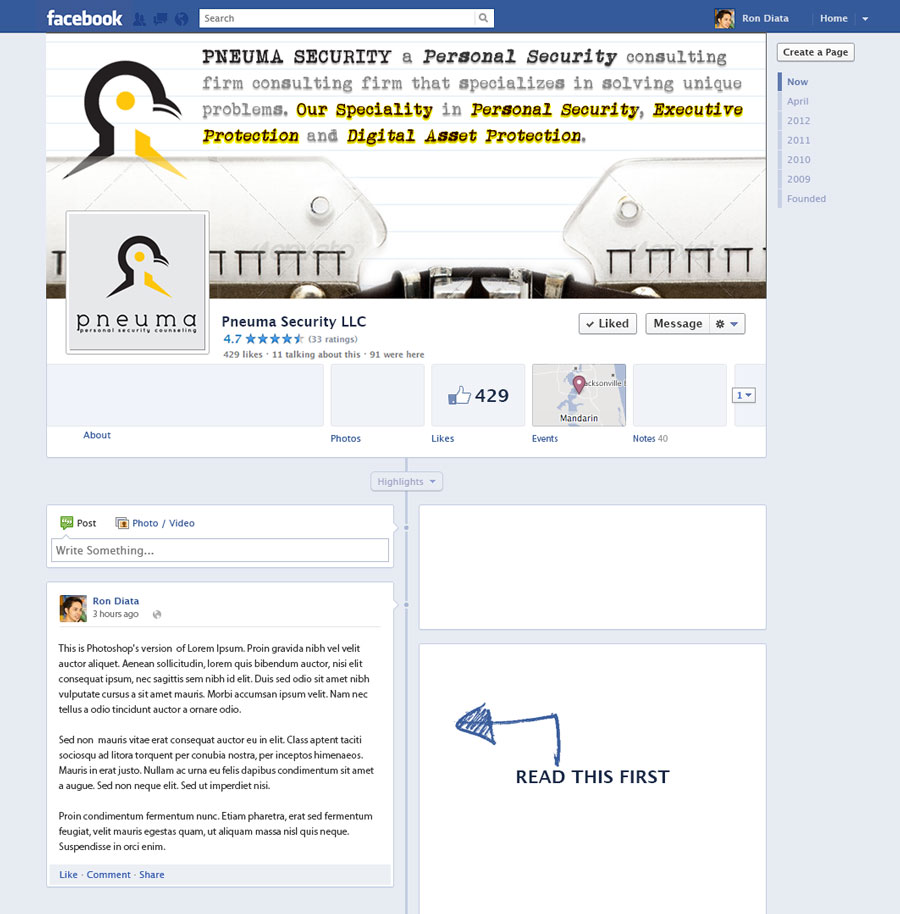Toggle the Liked button
900x914 pixels.
pos(607,324)
